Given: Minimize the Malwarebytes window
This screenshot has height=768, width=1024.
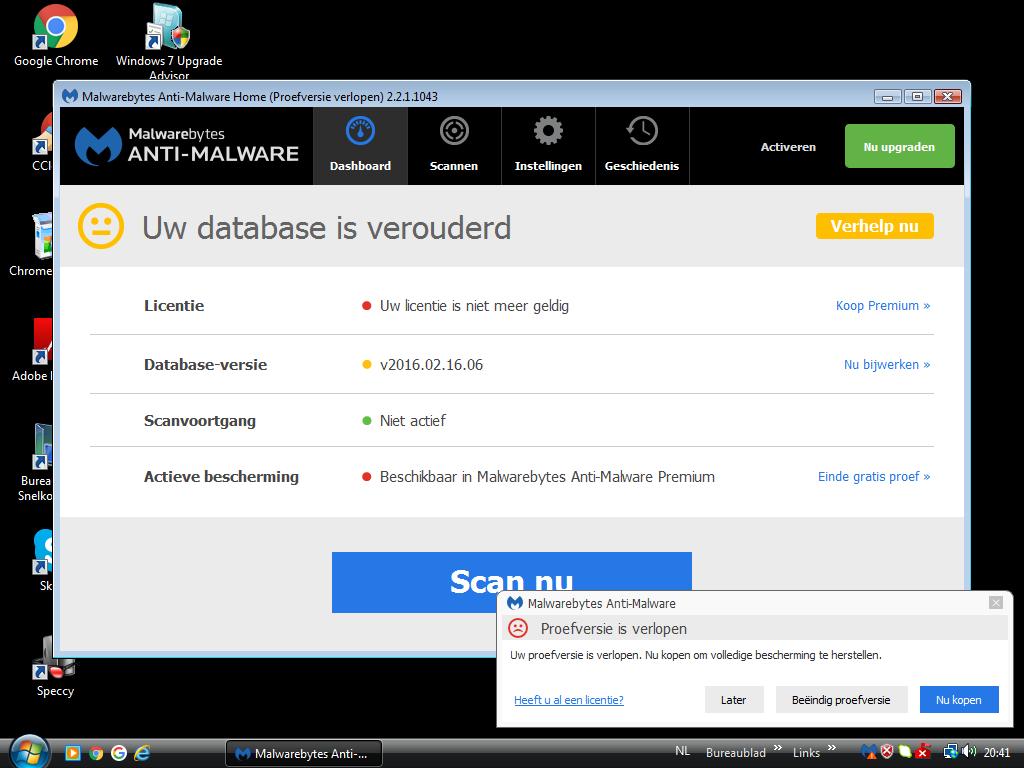Looking at the screenshot, I should pos(888,97).
